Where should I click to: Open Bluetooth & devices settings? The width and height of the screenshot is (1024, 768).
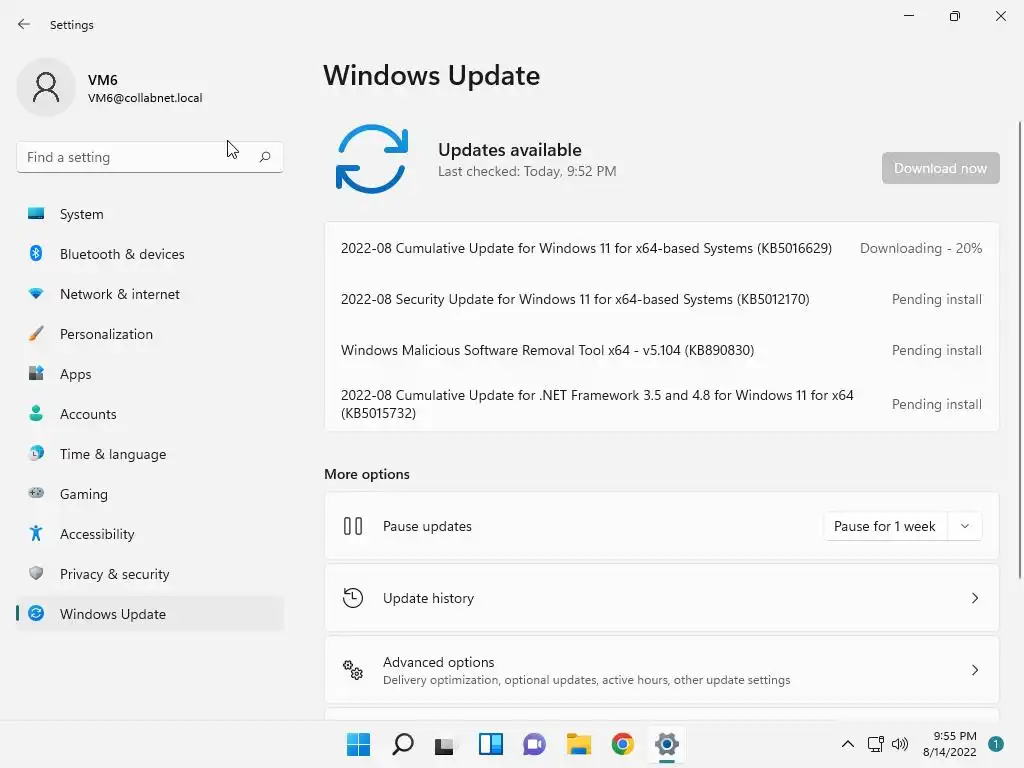pos(150,253)
